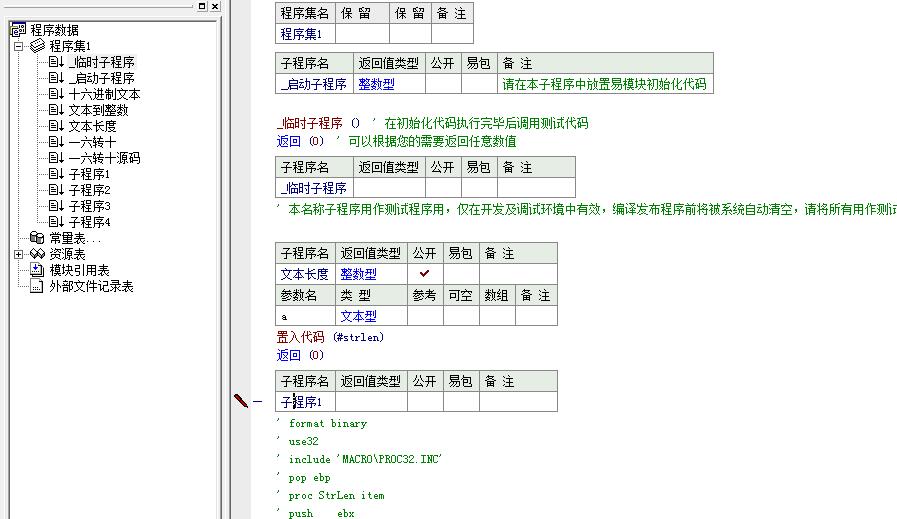Click the 子程序1 subroutine icon in tree
This screenshot has height=519, width=897.
pos(56,174)
